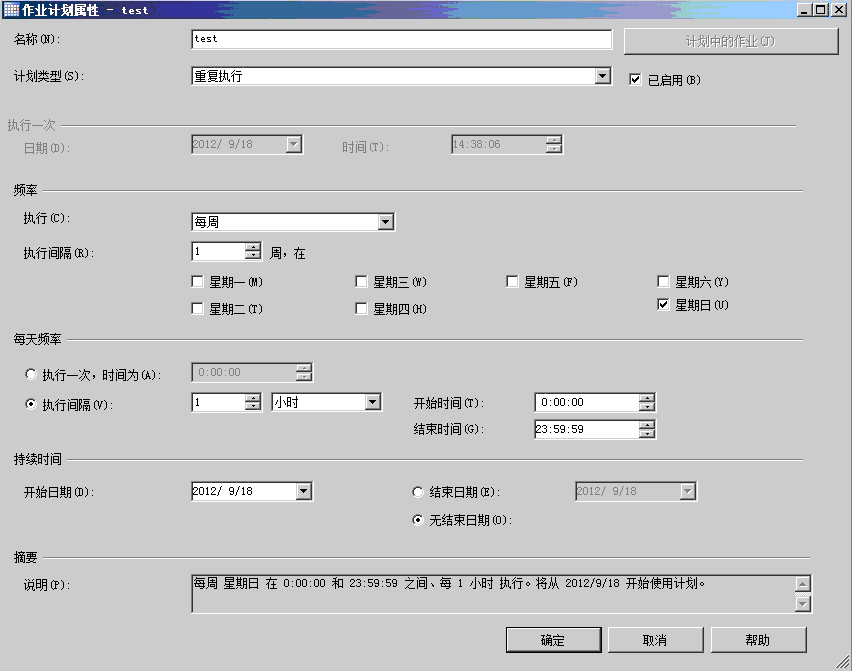This screenshot has width=852, height=671.
Task: Open the 小时 unit dropdown
Action: [373, 402]
